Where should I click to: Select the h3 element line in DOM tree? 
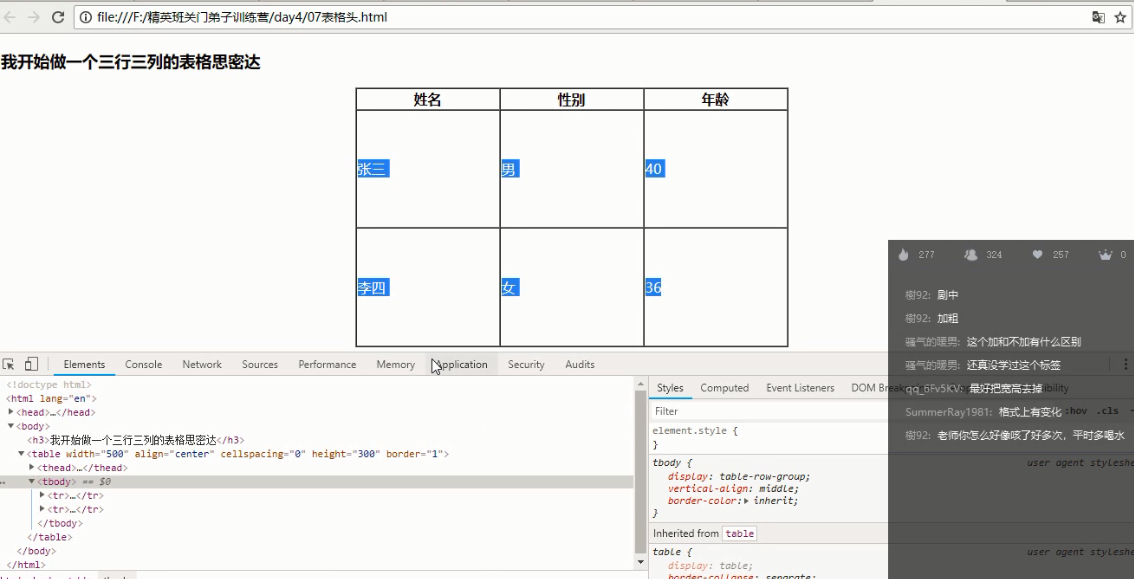point(135,440)
